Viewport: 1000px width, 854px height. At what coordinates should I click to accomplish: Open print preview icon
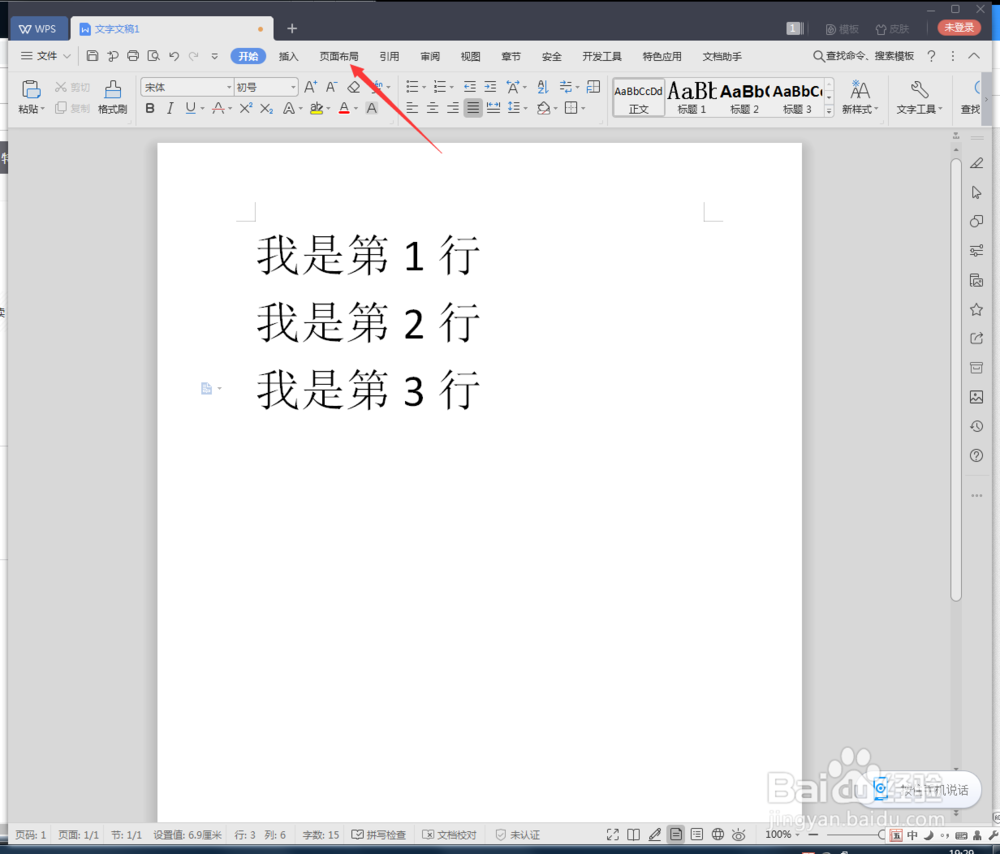(153, 56)
